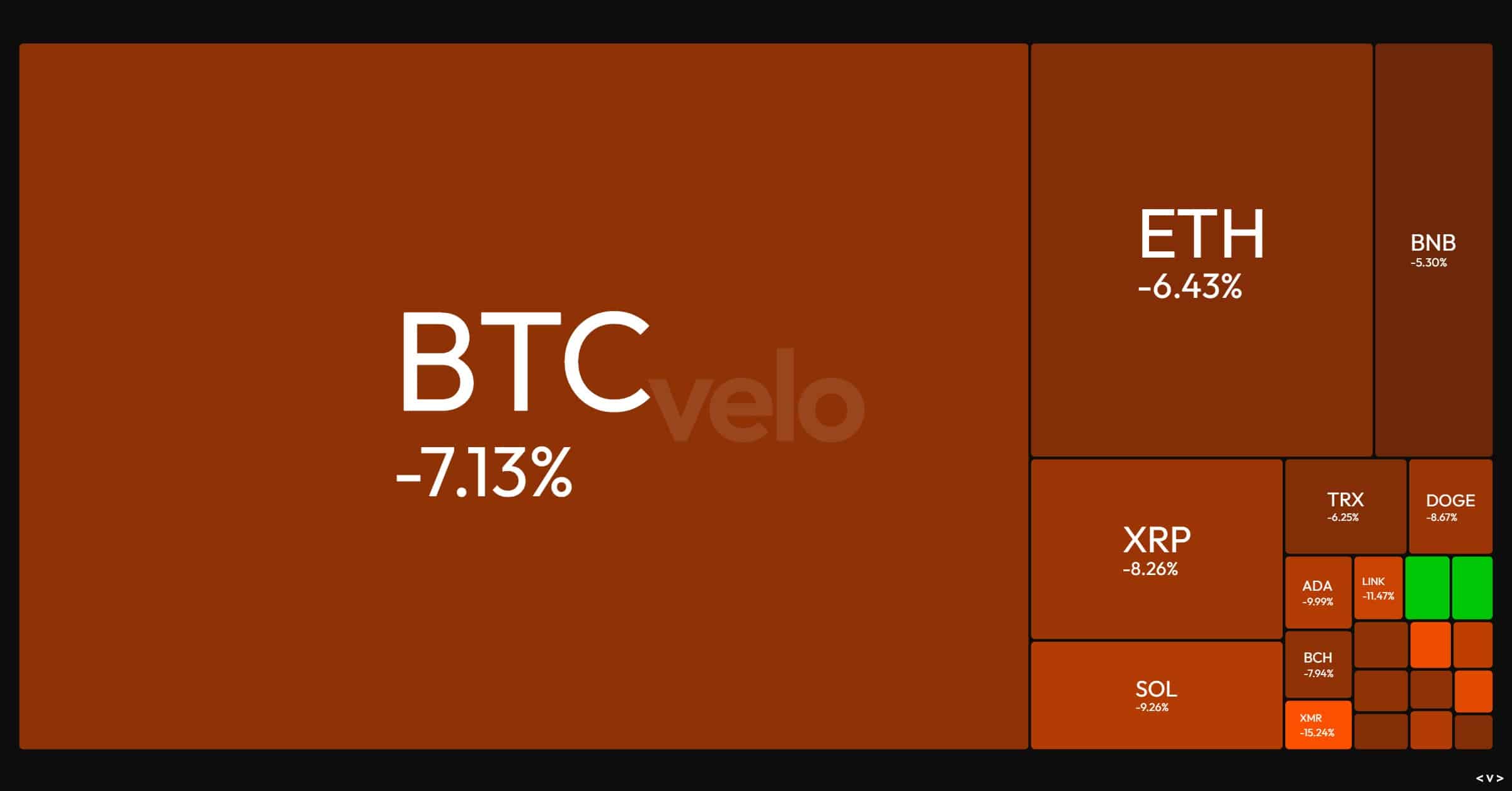Select the BCH tile showing -7.94%
Screen dimensions: 1512x791
(1318, 664)
